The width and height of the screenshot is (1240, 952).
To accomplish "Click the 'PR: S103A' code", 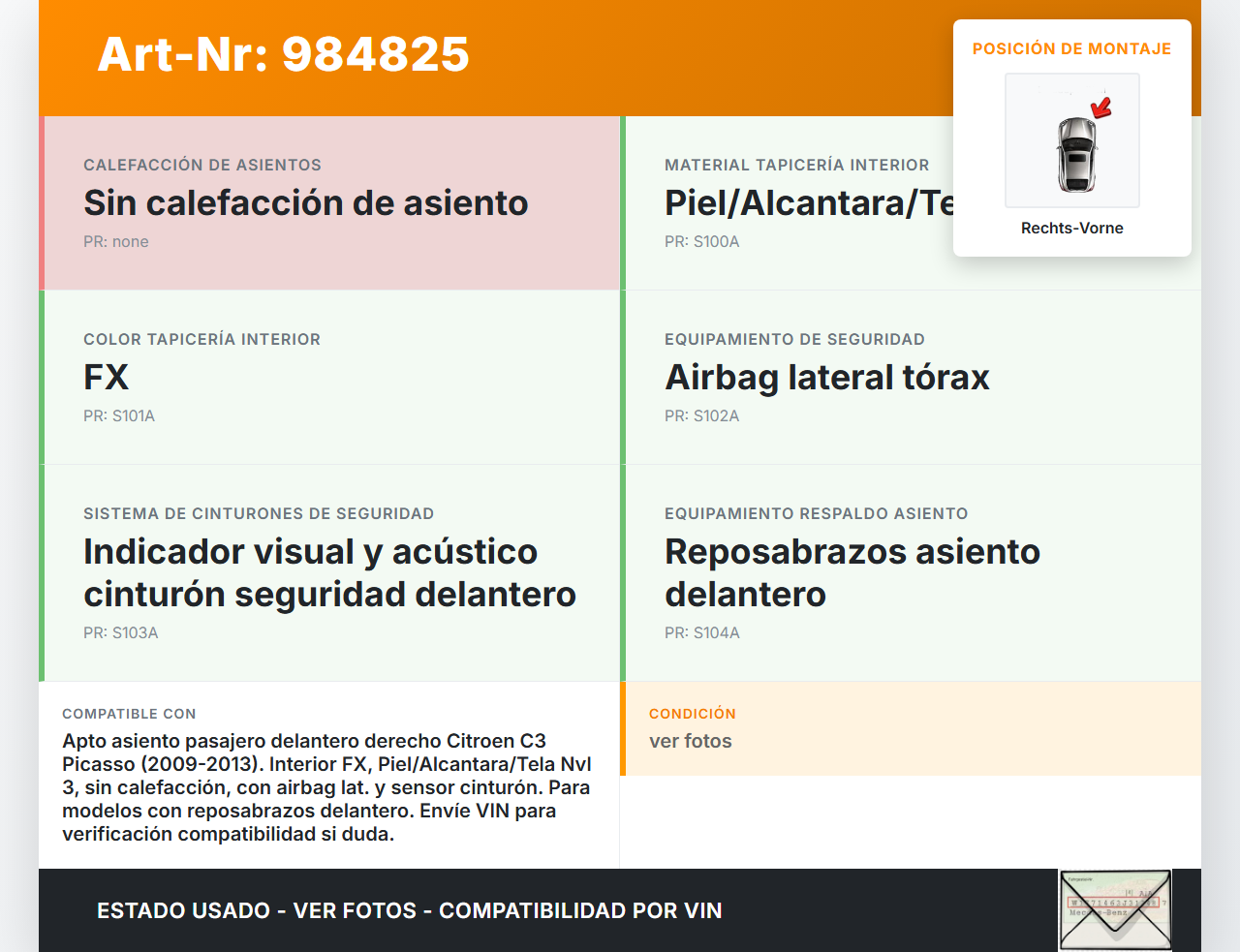I will coord(120,633).
